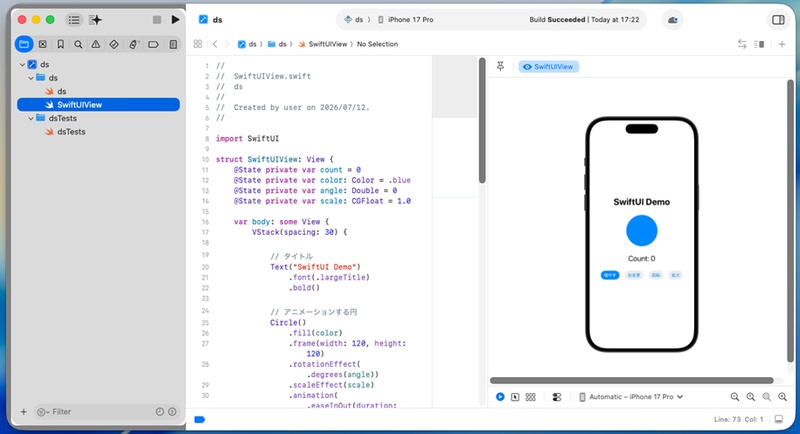This screenshot has width=800, height=434.
Task: Zoom in the preview canvas
Action: [x=782, y=397]
